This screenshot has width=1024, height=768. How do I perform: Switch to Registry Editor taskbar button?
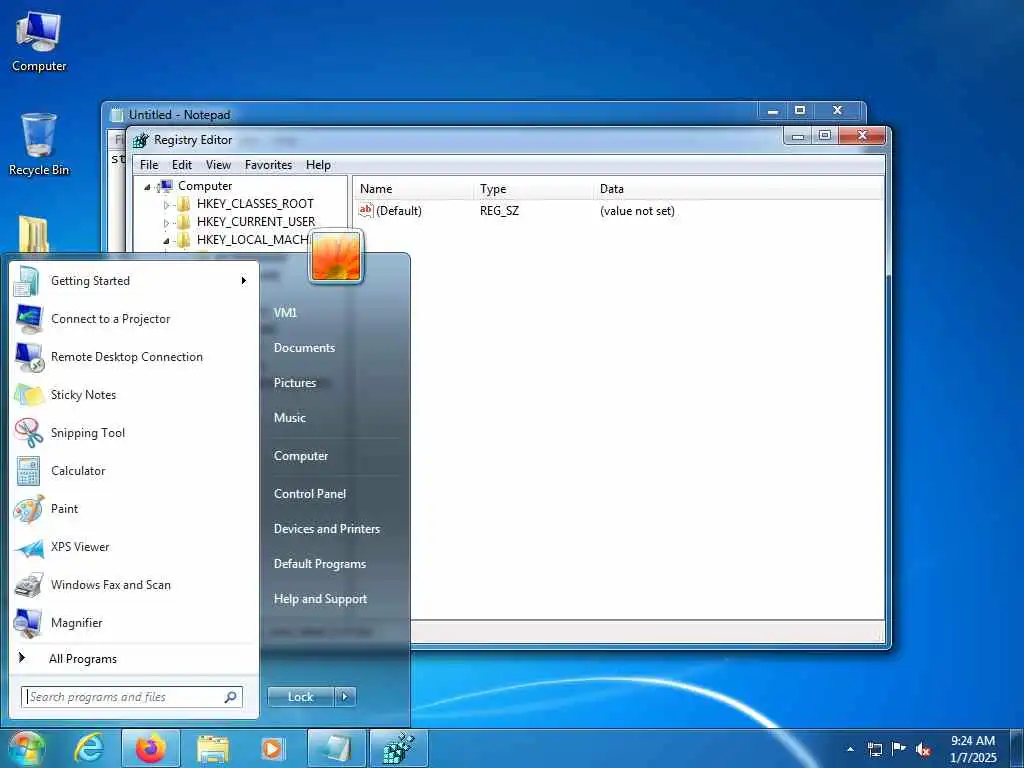398,748
